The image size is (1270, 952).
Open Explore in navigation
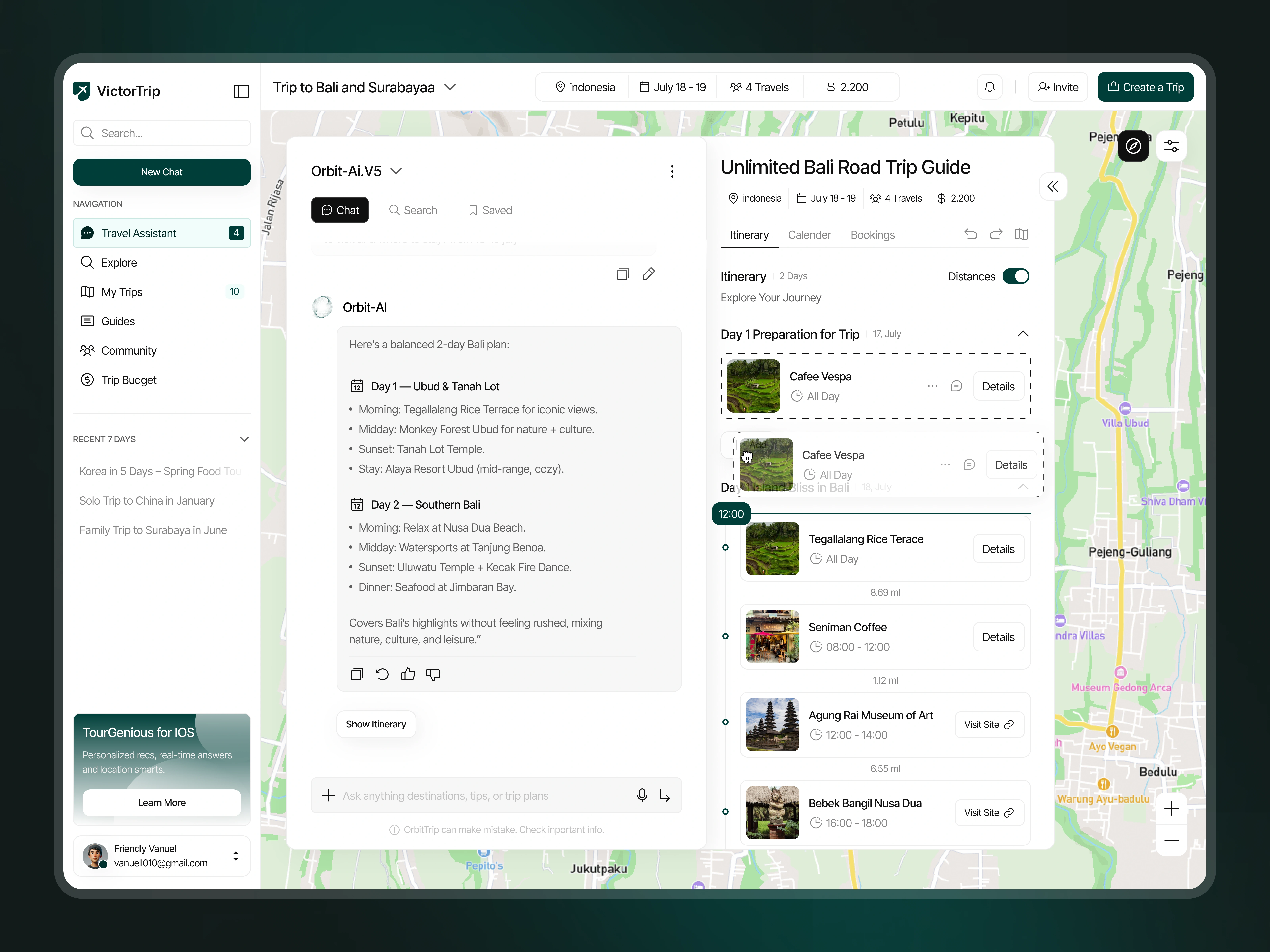(x=162, y=262)
